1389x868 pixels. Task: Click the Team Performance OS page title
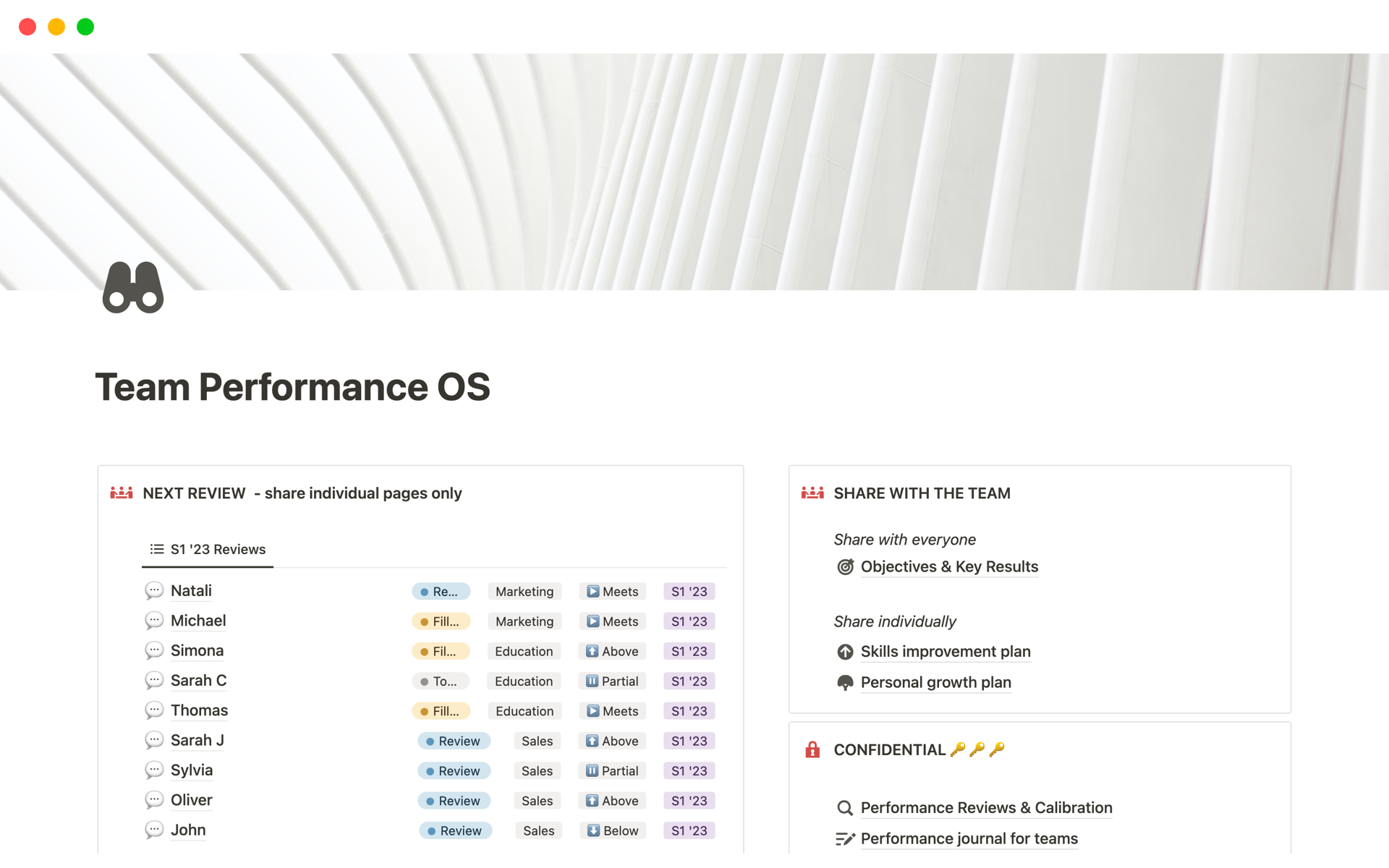point(293,387)
